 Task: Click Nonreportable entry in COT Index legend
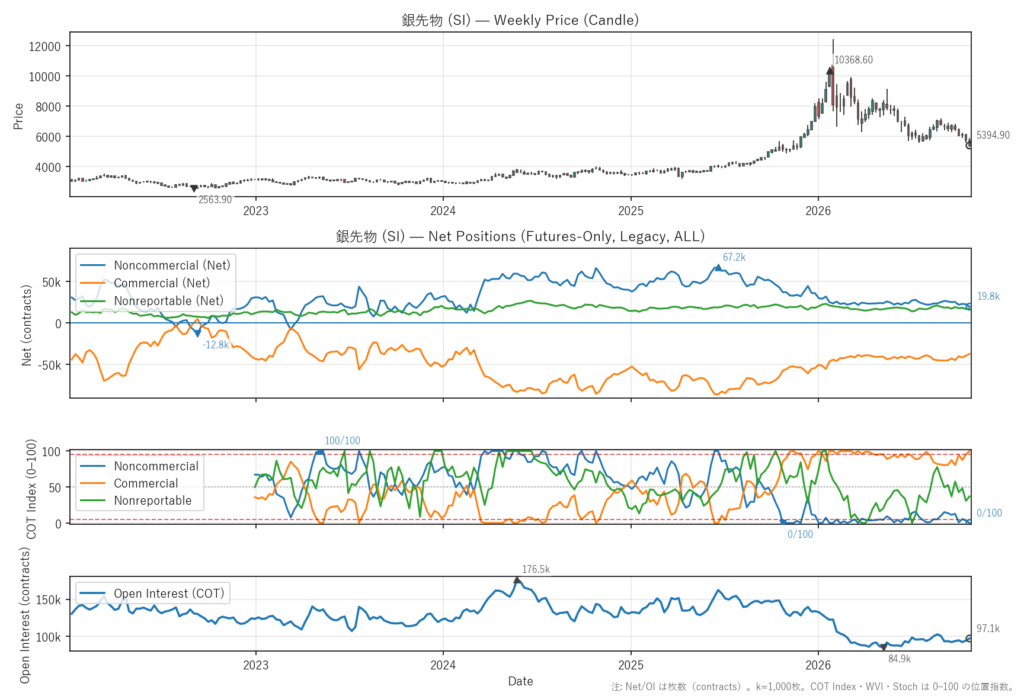(x=136, y=500)
